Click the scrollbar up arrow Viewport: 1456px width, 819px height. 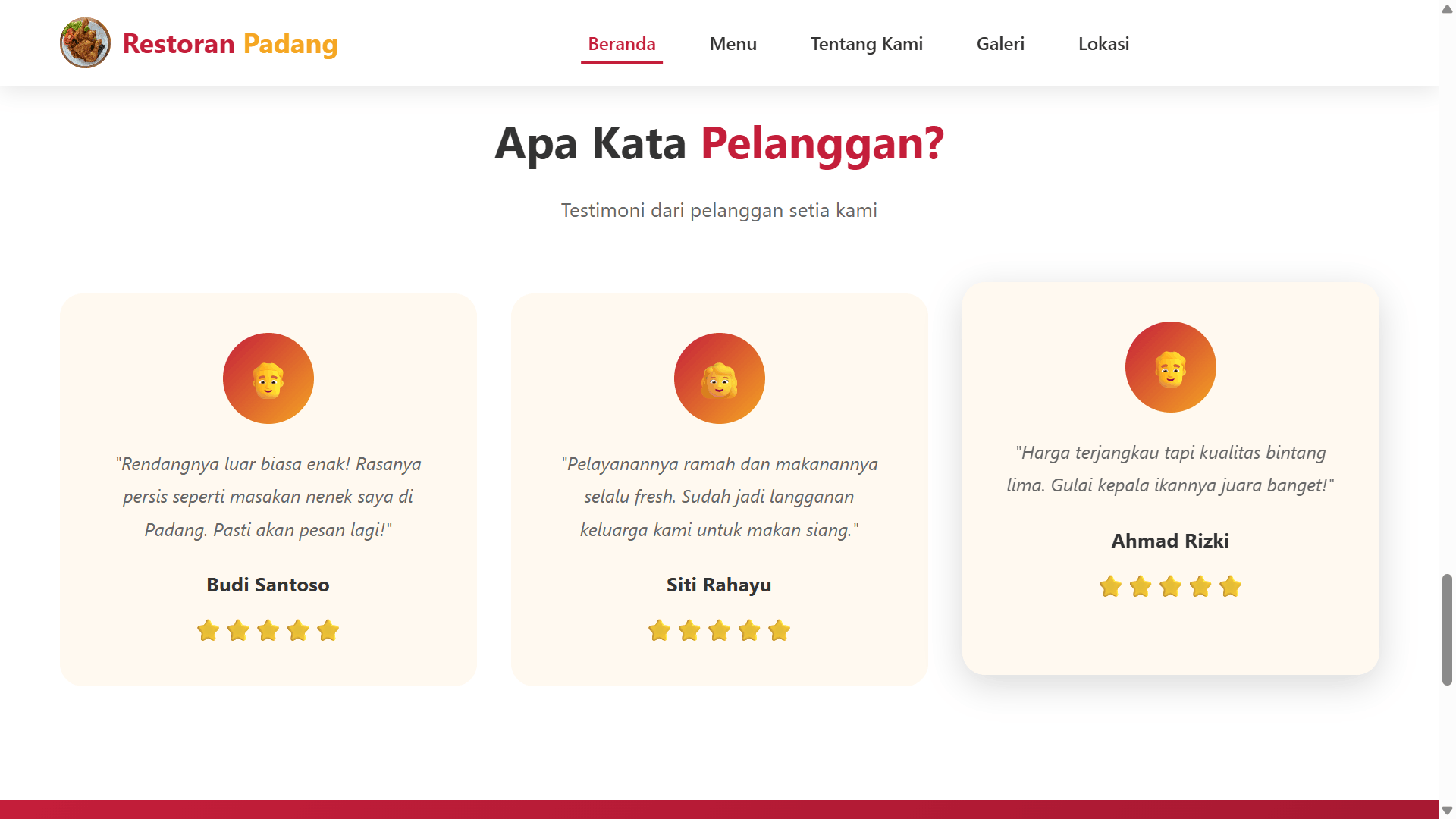(1447, 9)
